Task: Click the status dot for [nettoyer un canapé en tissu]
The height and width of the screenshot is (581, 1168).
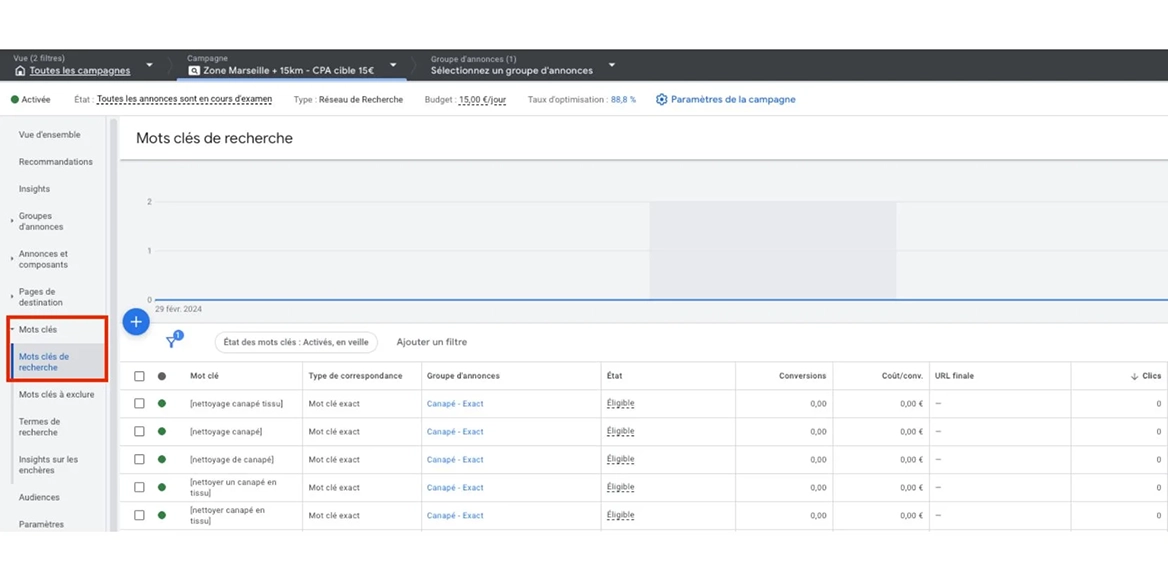Action: pos(162,487)
